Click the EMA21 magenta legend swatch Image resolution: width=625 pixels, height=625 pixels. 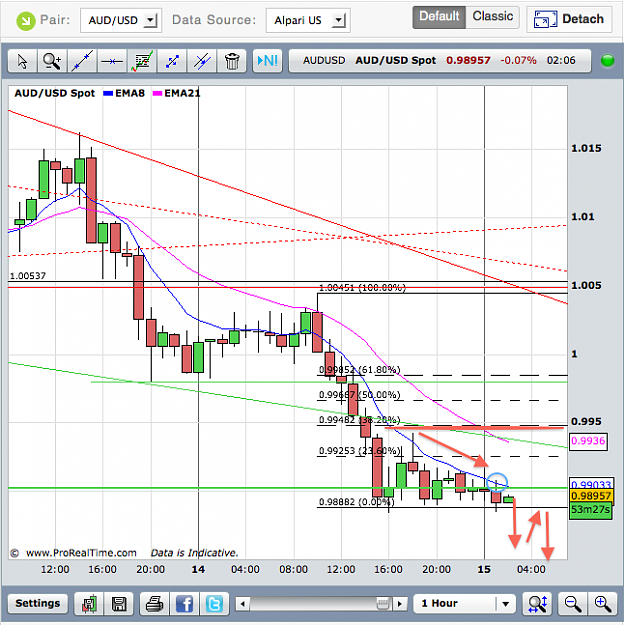(x=157, y=93)
